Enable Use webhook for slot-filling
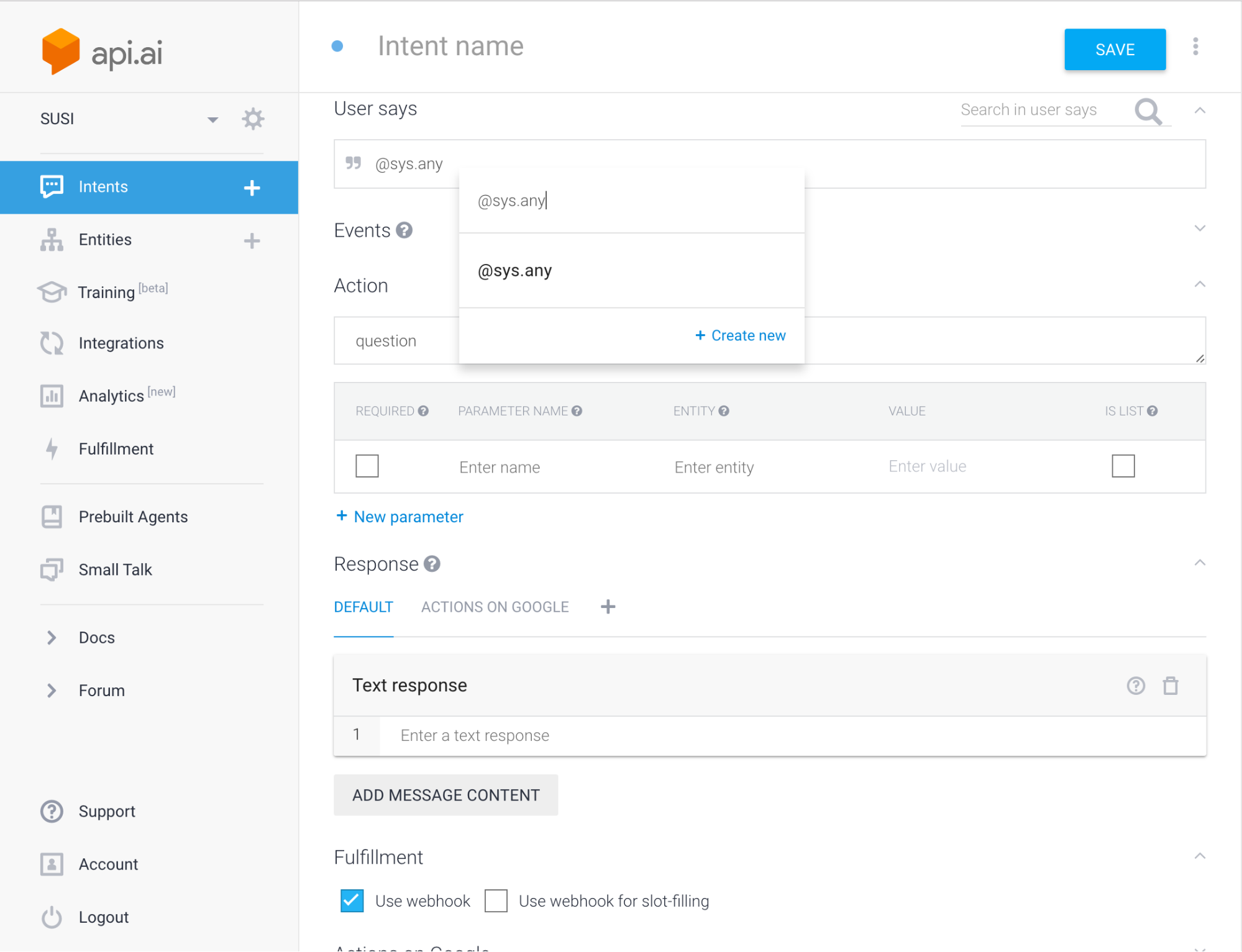 coord(496,900)
